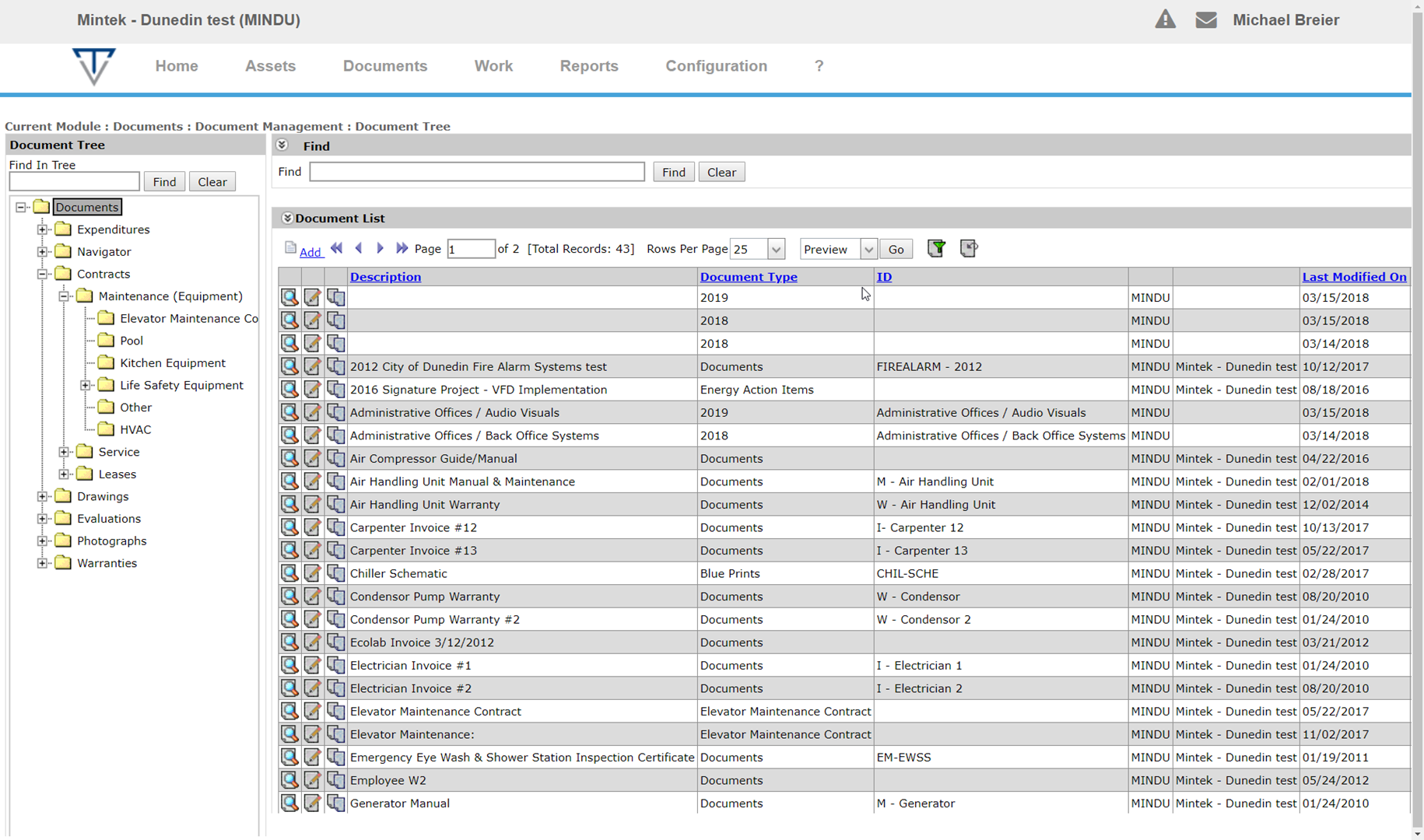Open the Preview action dropdown

point(868,250)
